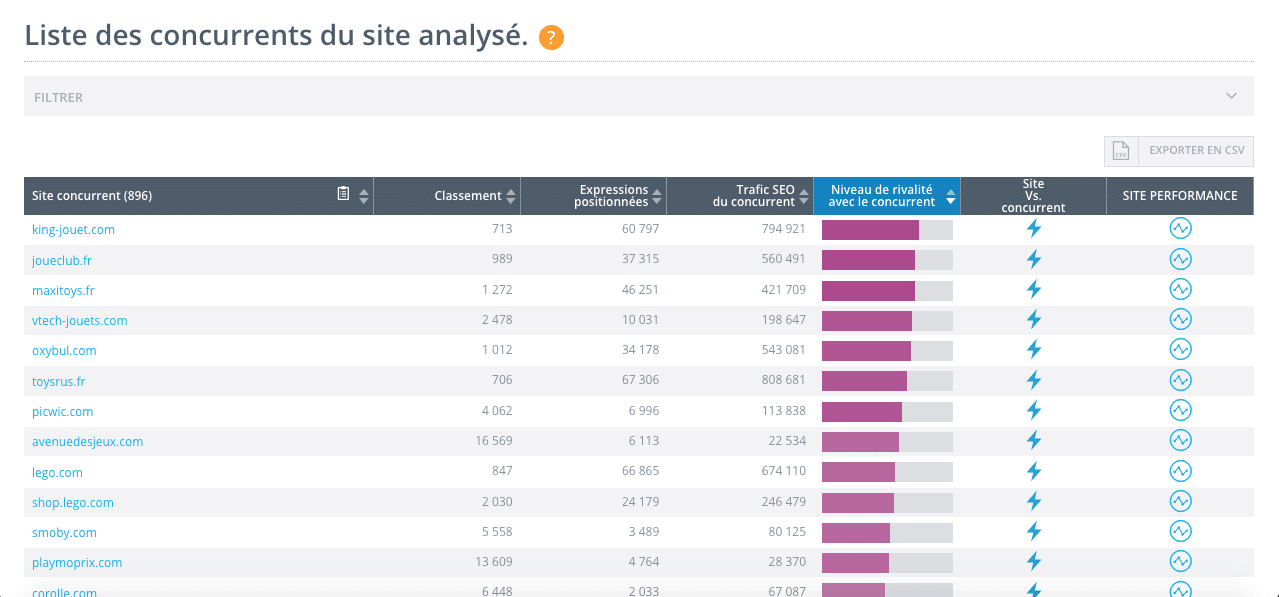The image size is (1279, 597).
Task: Click Trafic SEO value 246 479
Action: (x=783, y=502)
